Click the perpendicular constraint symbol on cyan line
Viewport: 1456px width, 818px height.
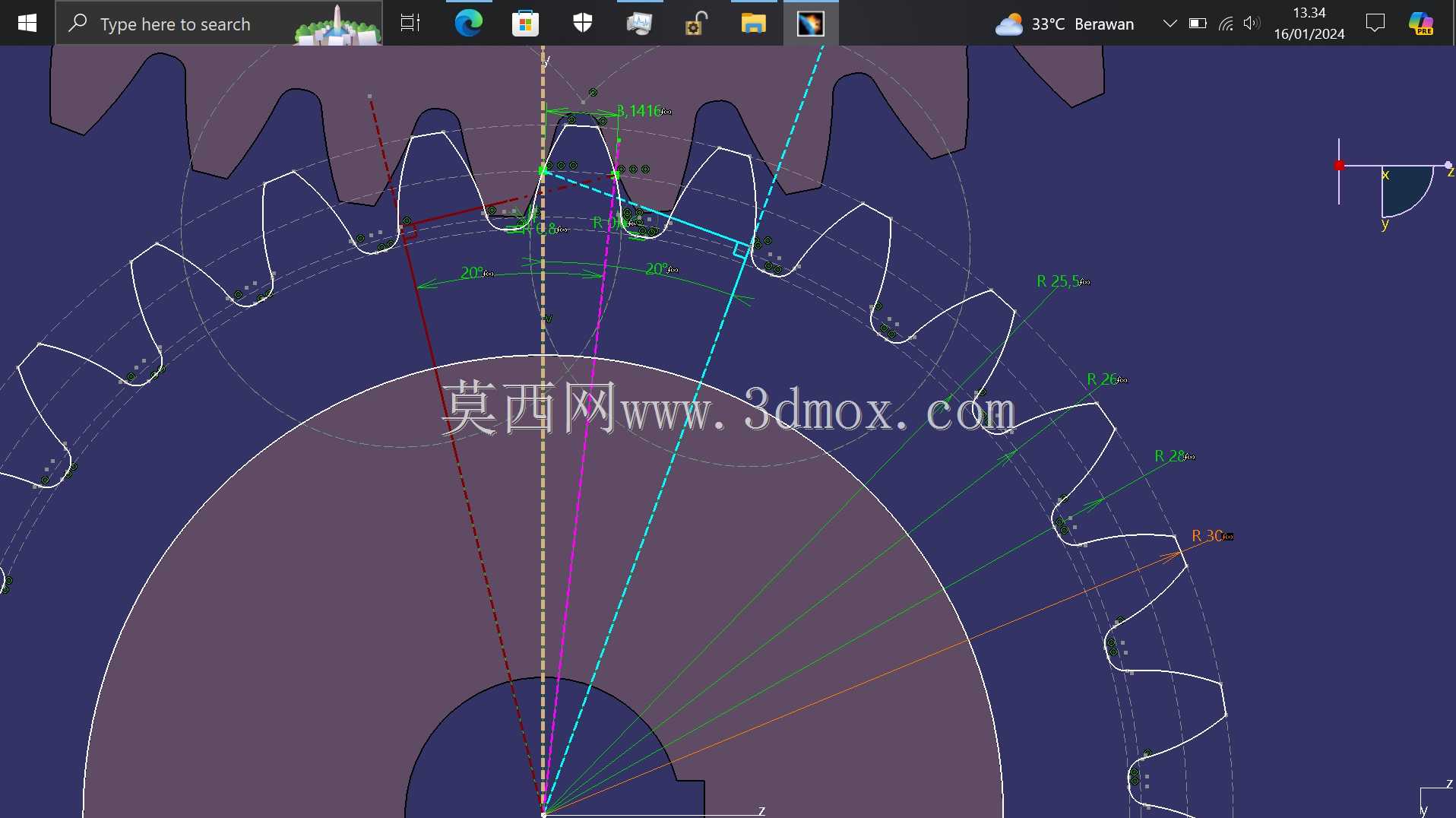point(741,250)
